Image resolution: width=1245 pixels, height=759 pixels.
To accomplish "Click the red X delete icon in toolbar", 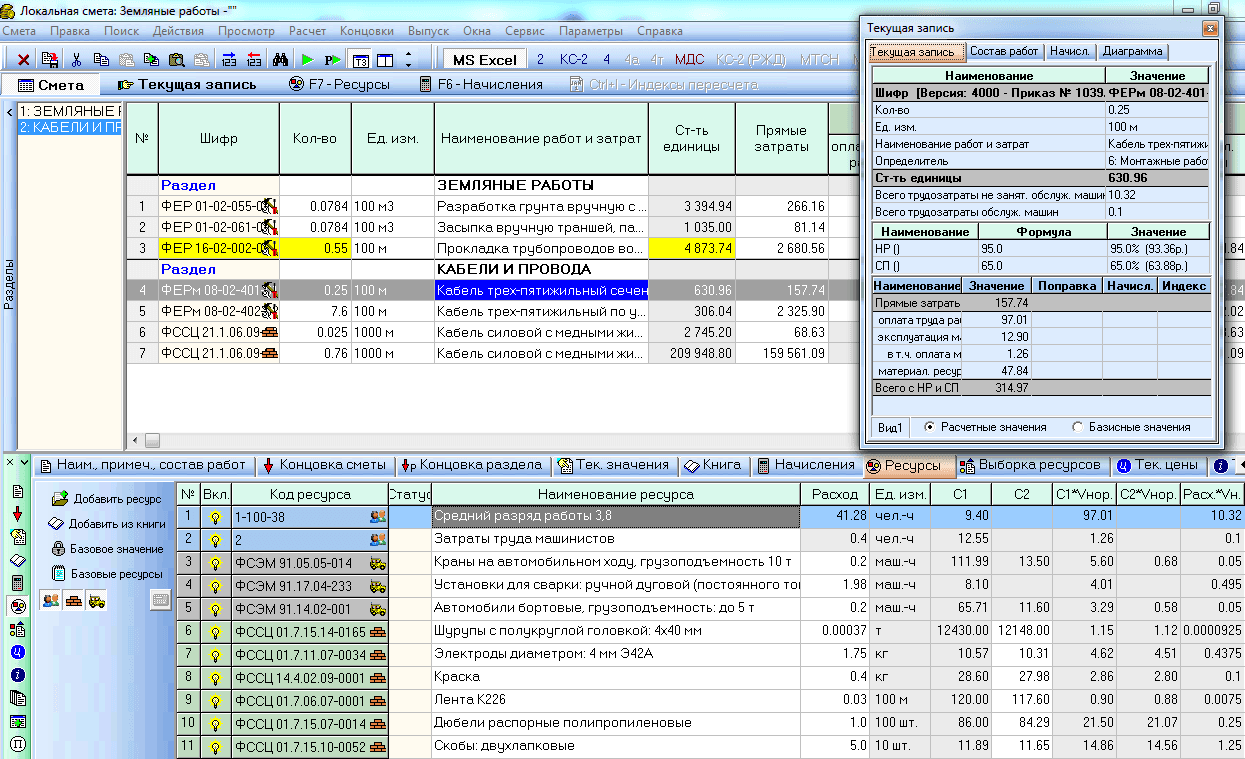I will (x=24, y=60).
